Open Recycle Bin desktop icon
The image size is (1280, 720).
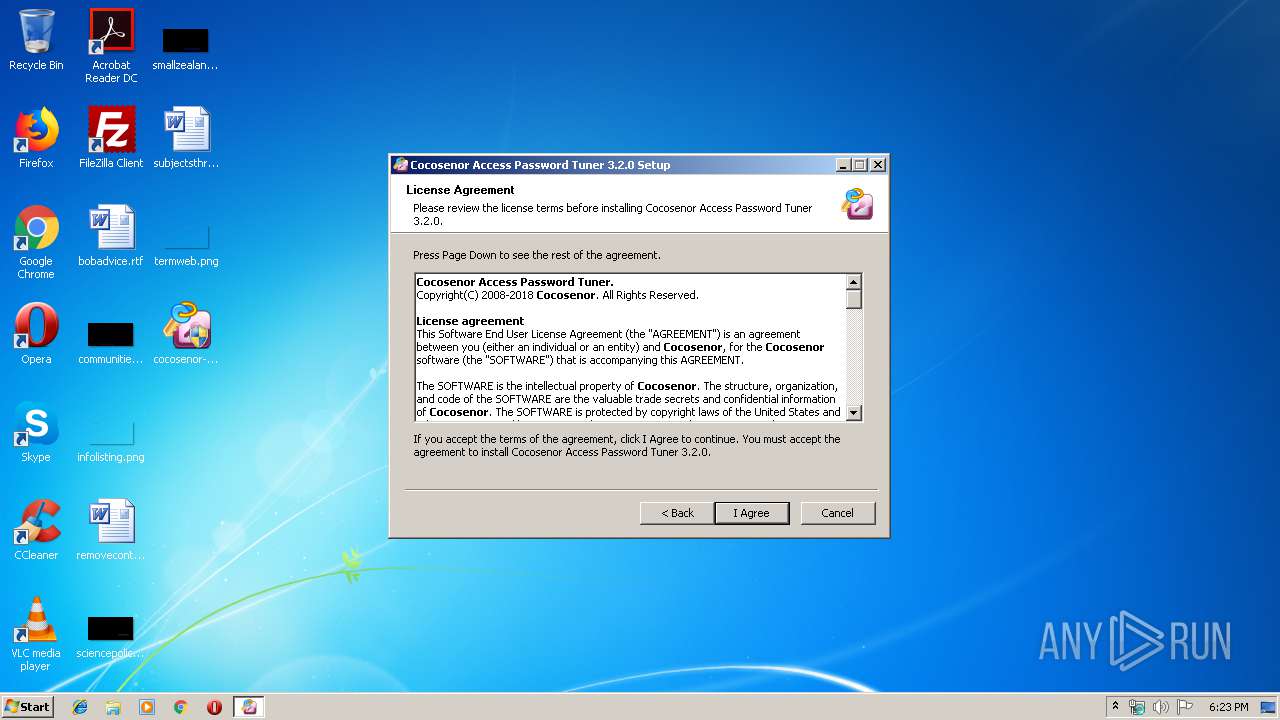click(36, 40)
